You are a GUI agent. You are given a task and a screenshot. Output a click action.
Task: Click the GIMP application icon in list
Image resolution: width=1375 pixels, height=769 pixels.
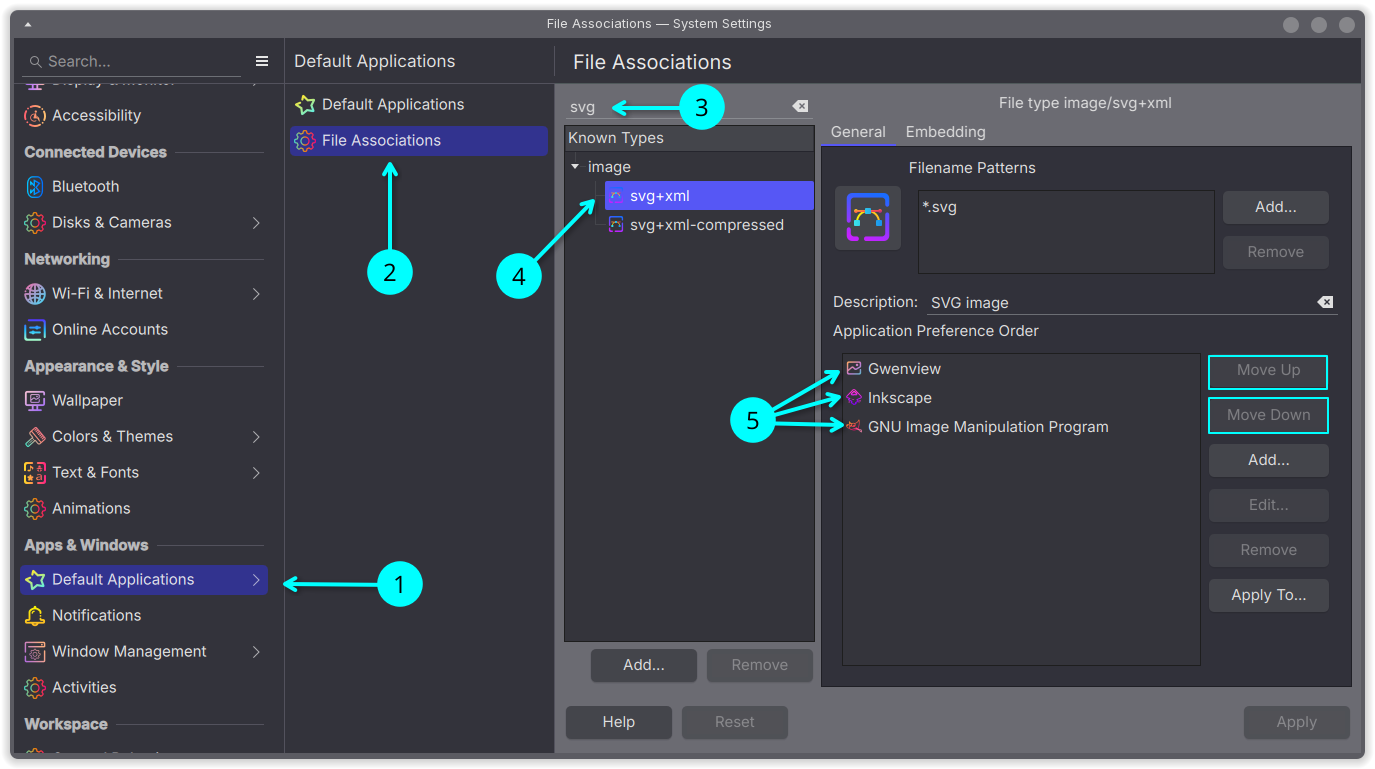pyautogui.click(x=854, y=427)
